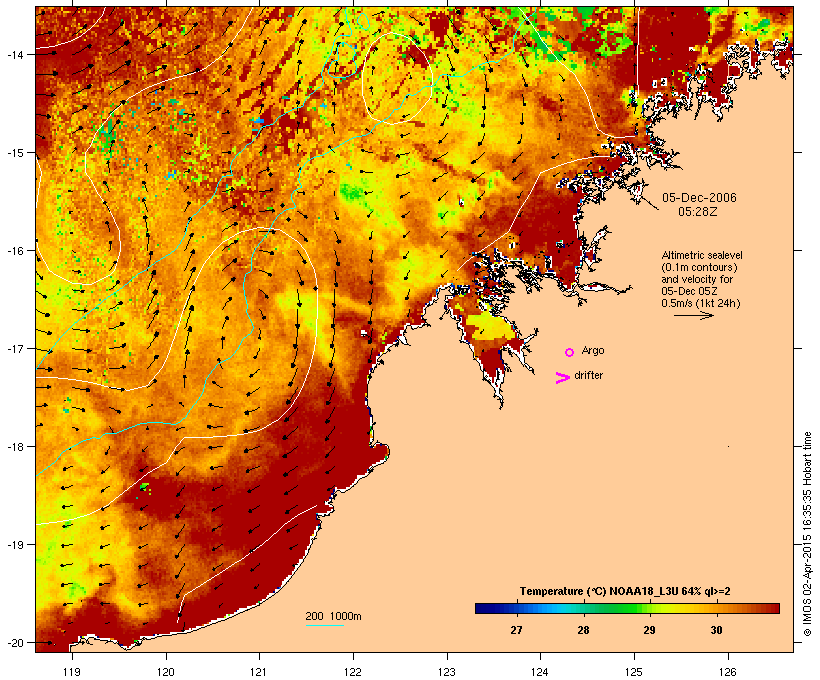
Task: Click latitude axis label -20
Action: (15, 642)
